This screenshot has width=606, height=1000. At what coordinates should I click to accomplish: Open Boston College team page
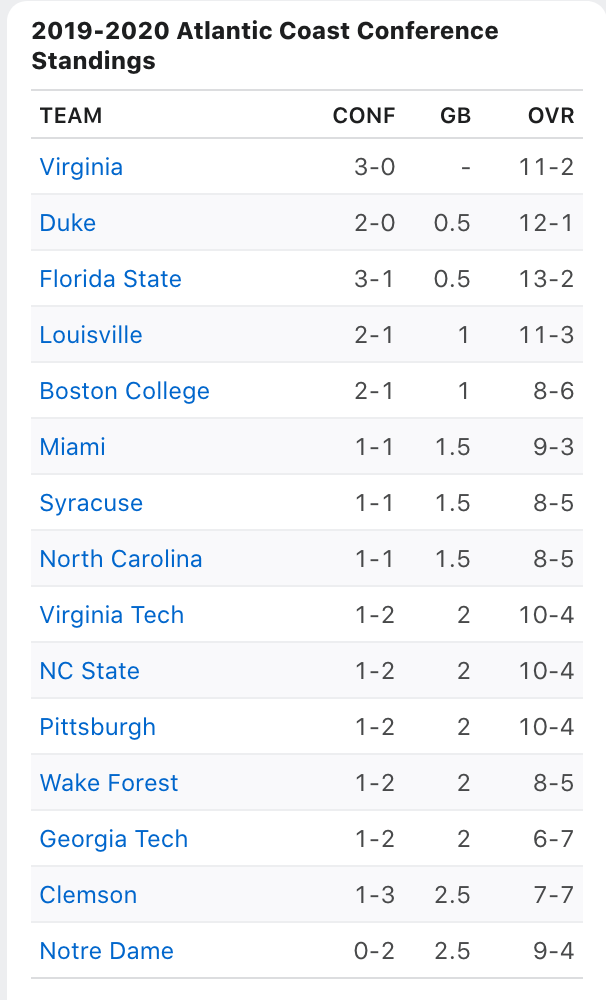click(x=124, y=391)
